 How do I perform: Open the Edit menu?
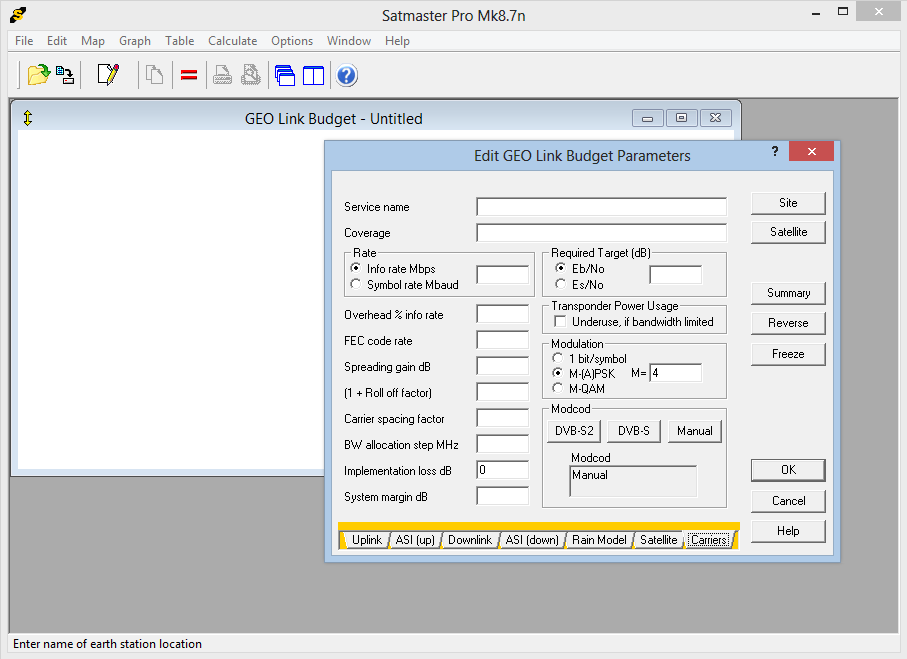coord(57,41)
